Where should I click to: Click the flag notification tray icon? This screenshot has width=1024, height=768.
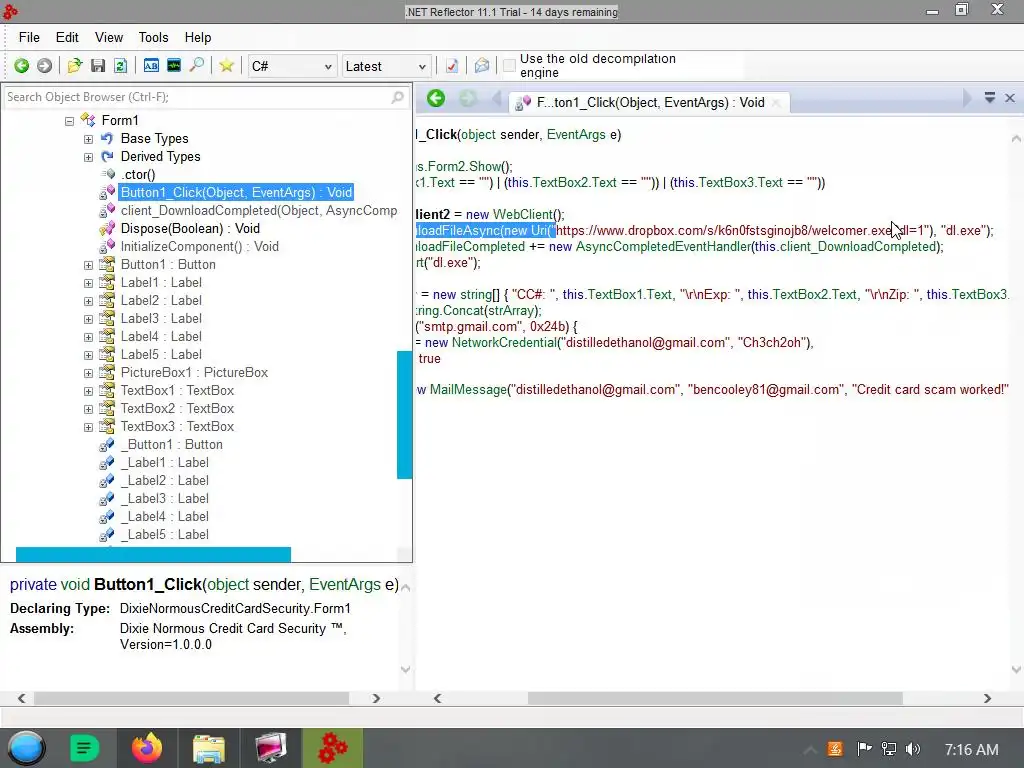tap(864, 748)
